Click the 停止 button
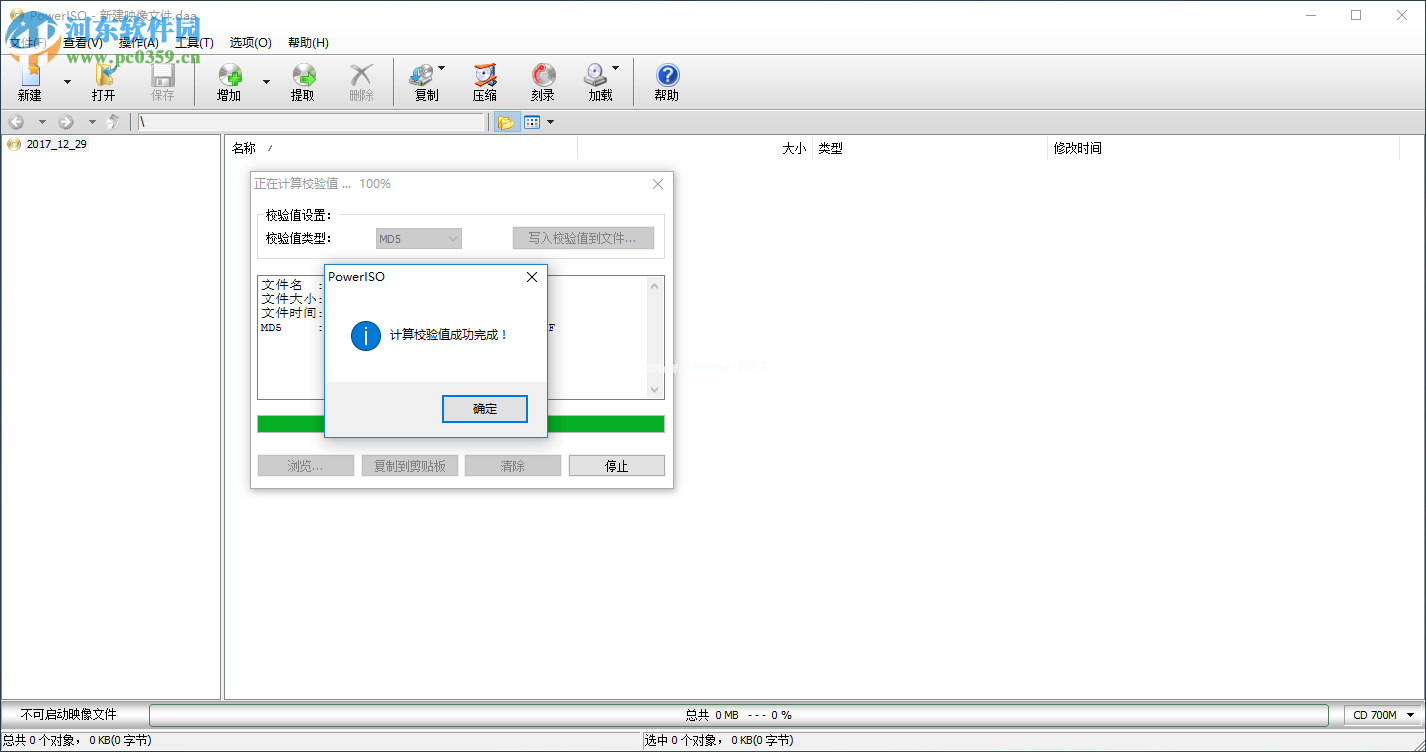This screenshot has width=1426, height=752. point(617,466)
